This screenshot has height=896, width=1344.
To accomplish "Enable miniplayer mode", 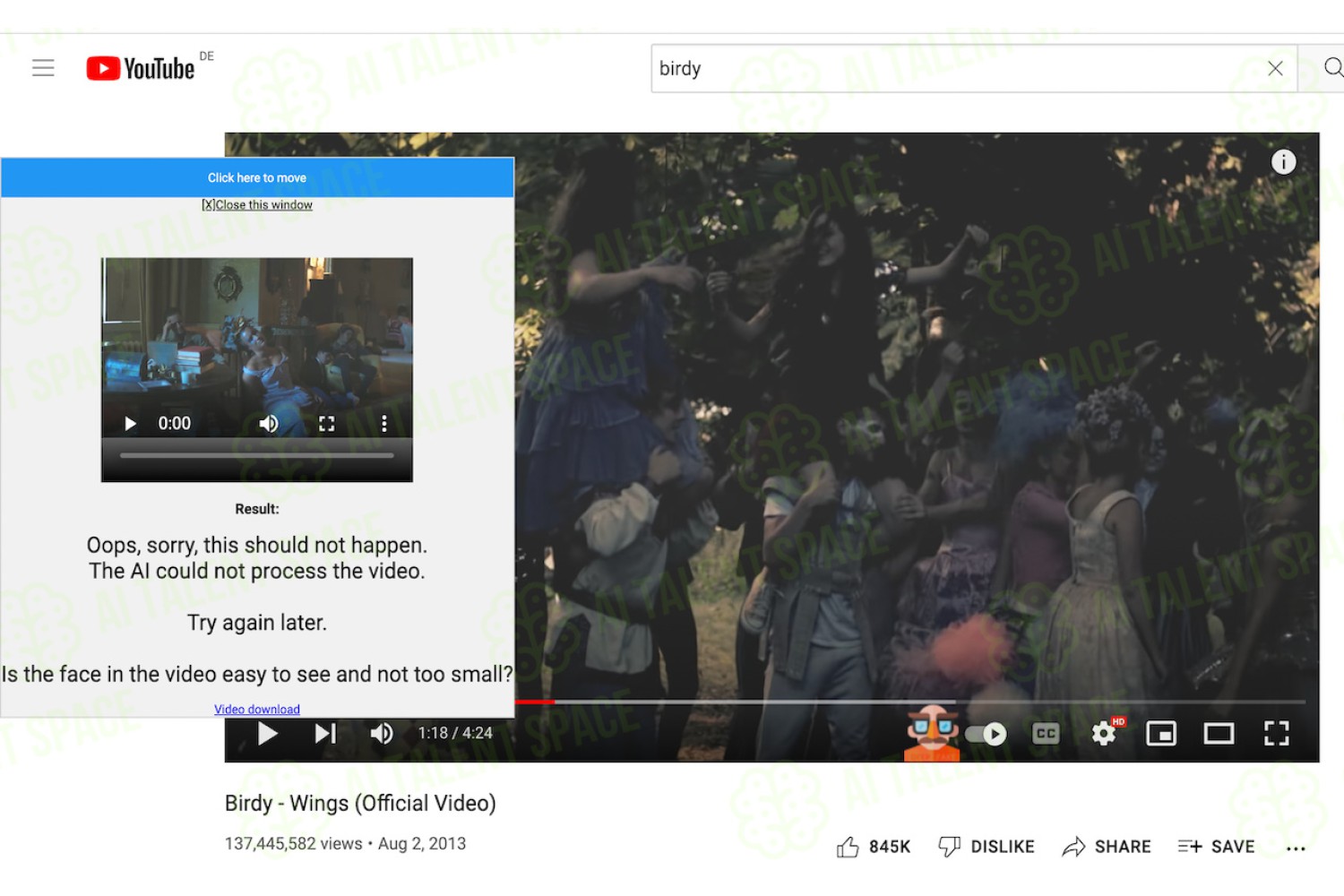I will pyautogui.click(x=1161, y=734).
